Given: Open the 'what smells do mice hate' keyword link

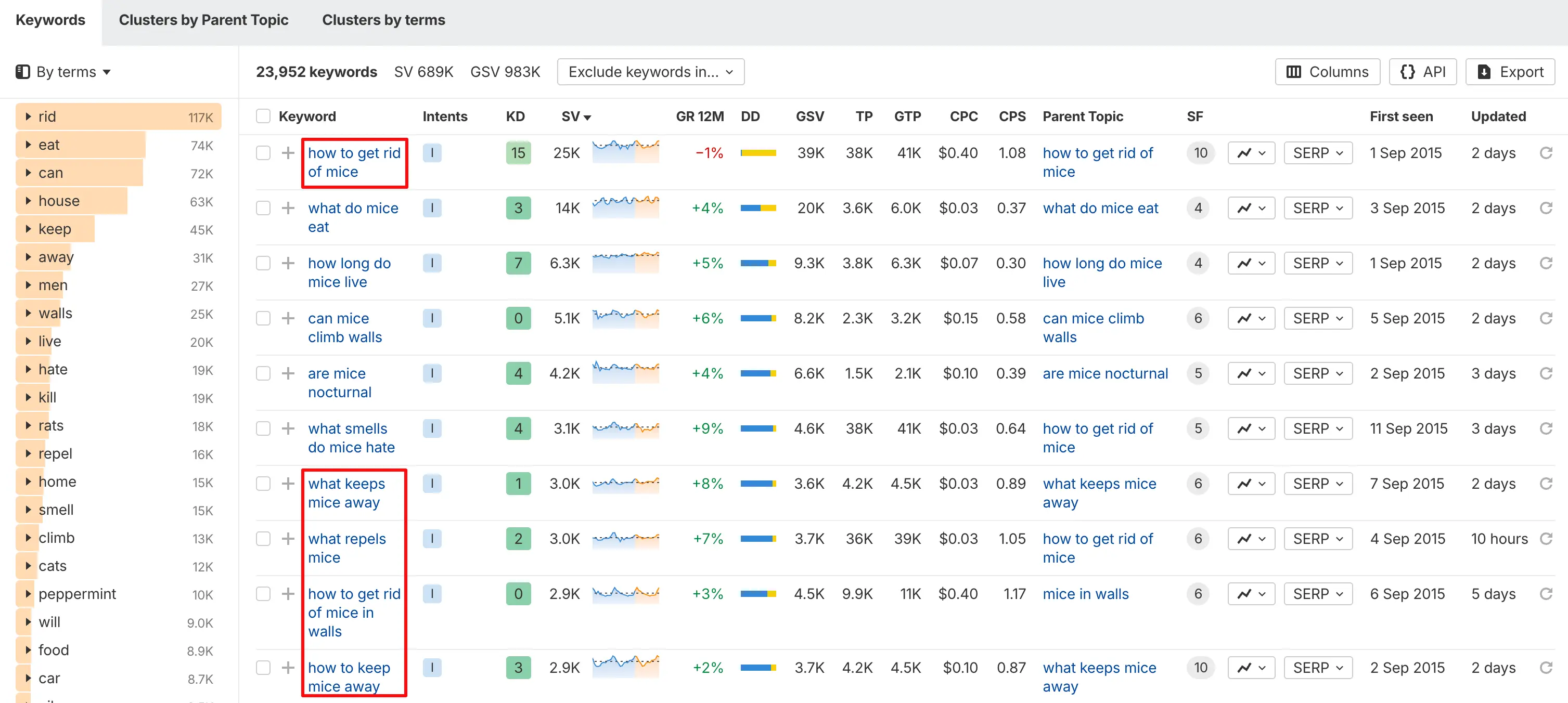Looking at the screenshot, I should point(351,438).
